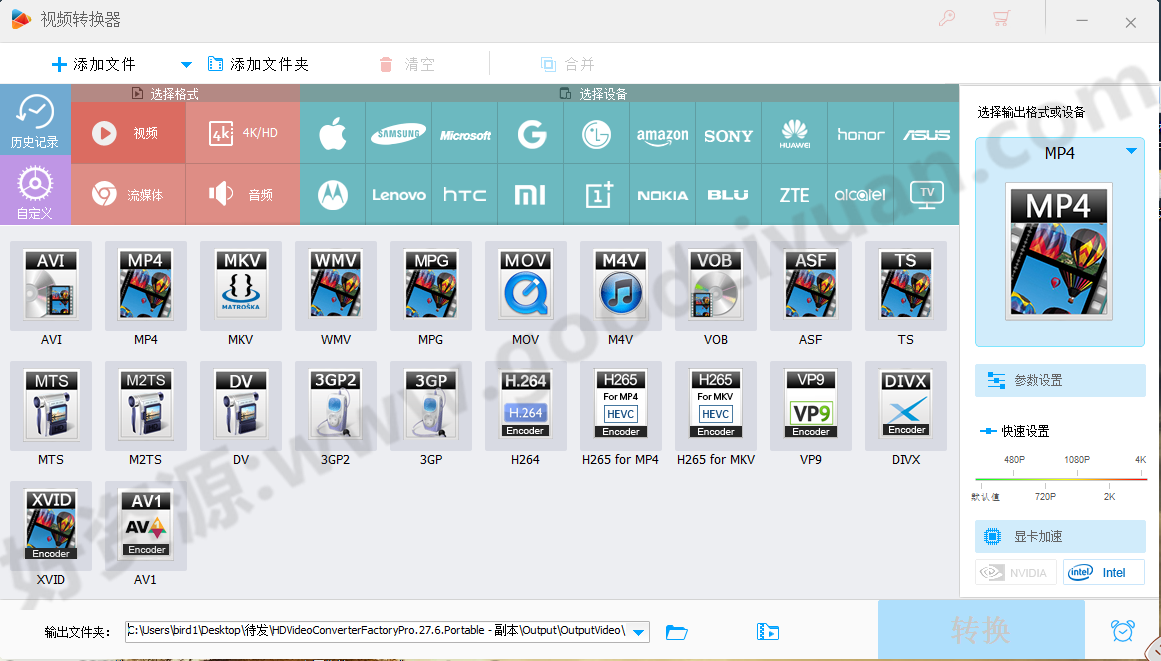Enable NVIDIA hardware acceleration
Image resolution: width=1161 pixels, height=661 pixels.
[1016, 572]
